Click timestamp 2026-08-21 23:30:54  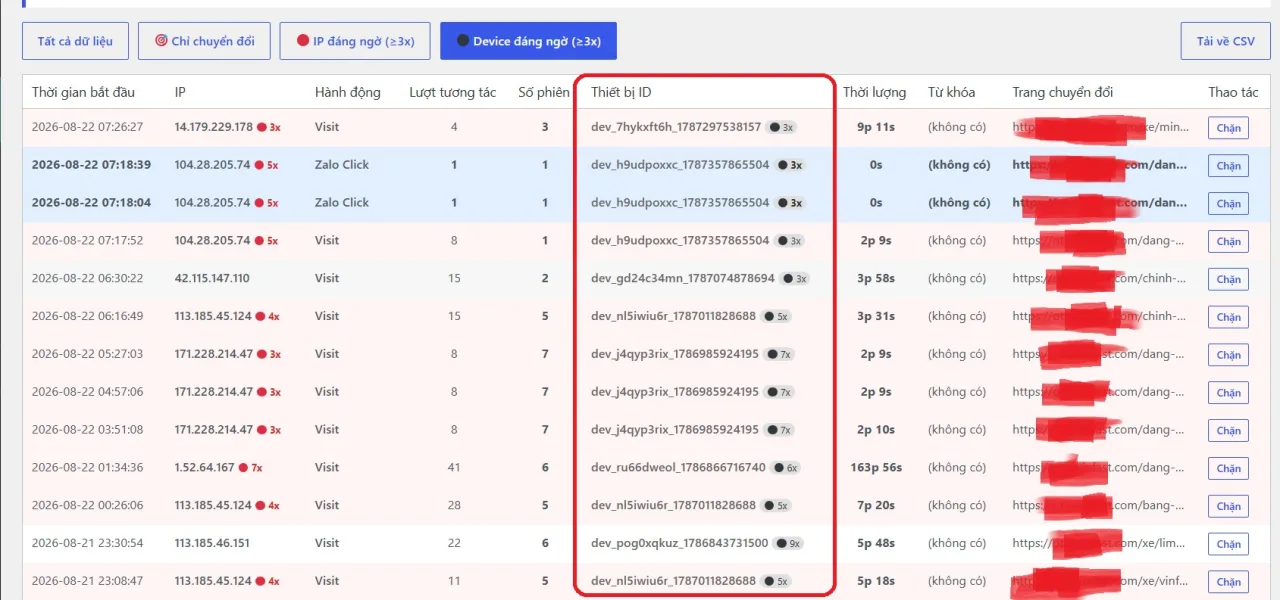coord(87,543)
